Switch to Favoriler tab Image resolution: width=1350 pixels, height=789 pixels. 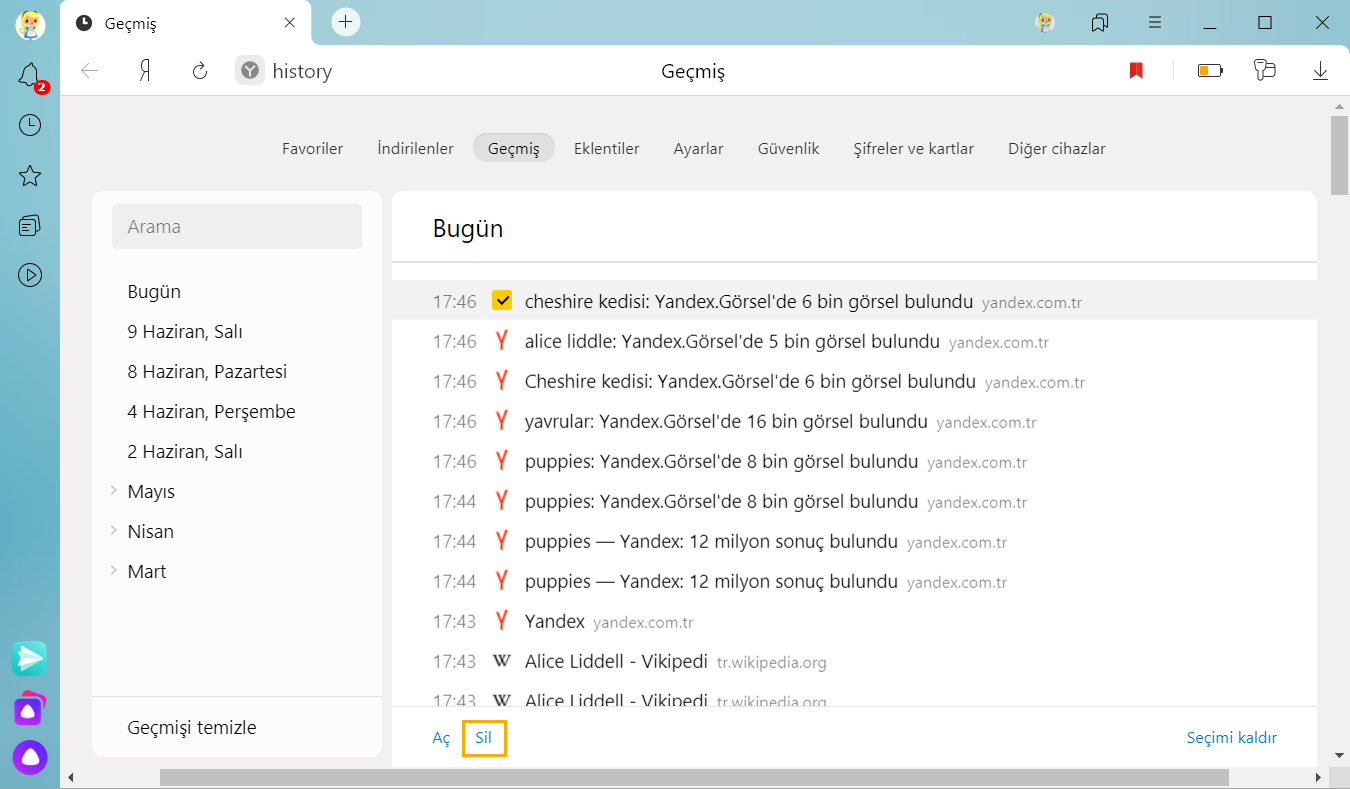tap(312, 148)
